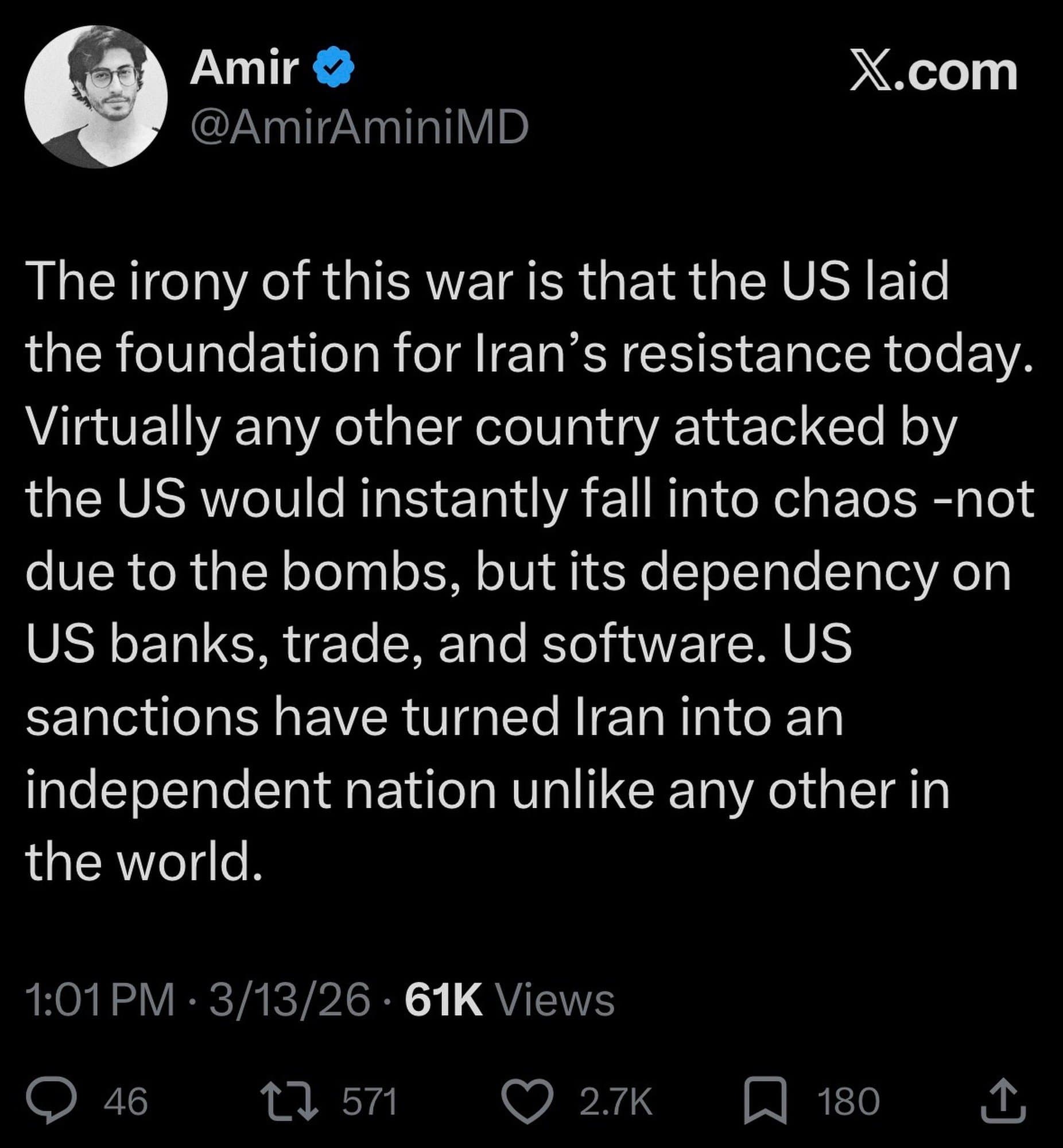Click the tweet's closing words 'the world.'
Screen dimensions: 1063x1148
coord(144,862)
